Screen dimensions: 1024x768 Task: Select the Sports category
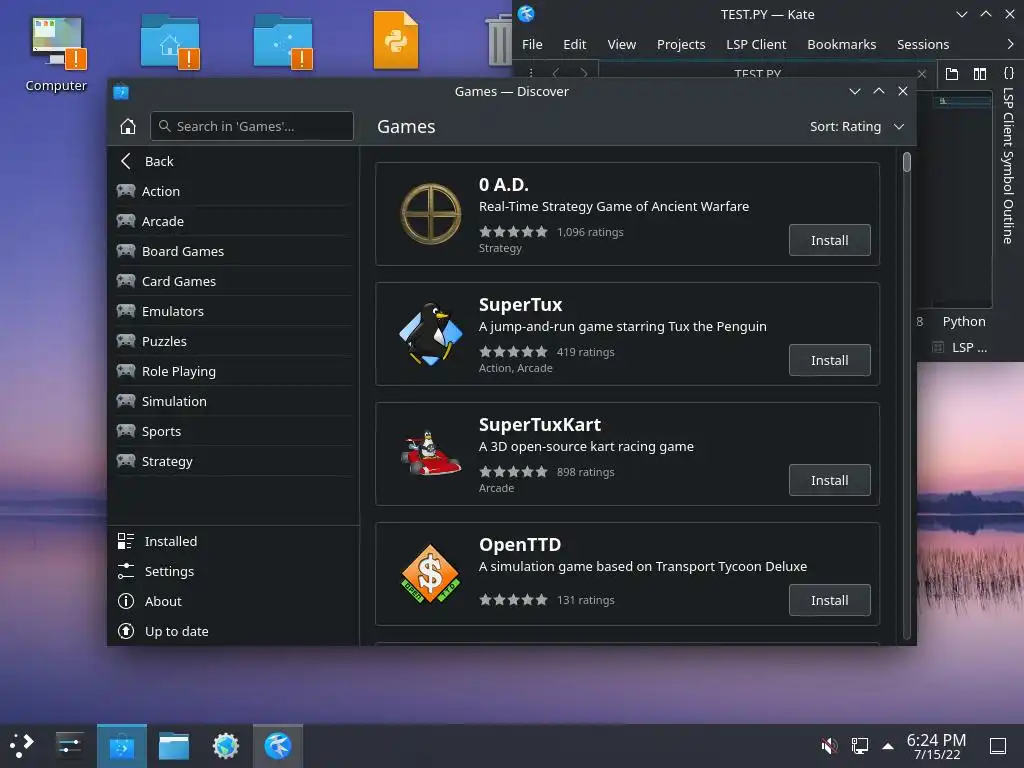coord(233,431)
